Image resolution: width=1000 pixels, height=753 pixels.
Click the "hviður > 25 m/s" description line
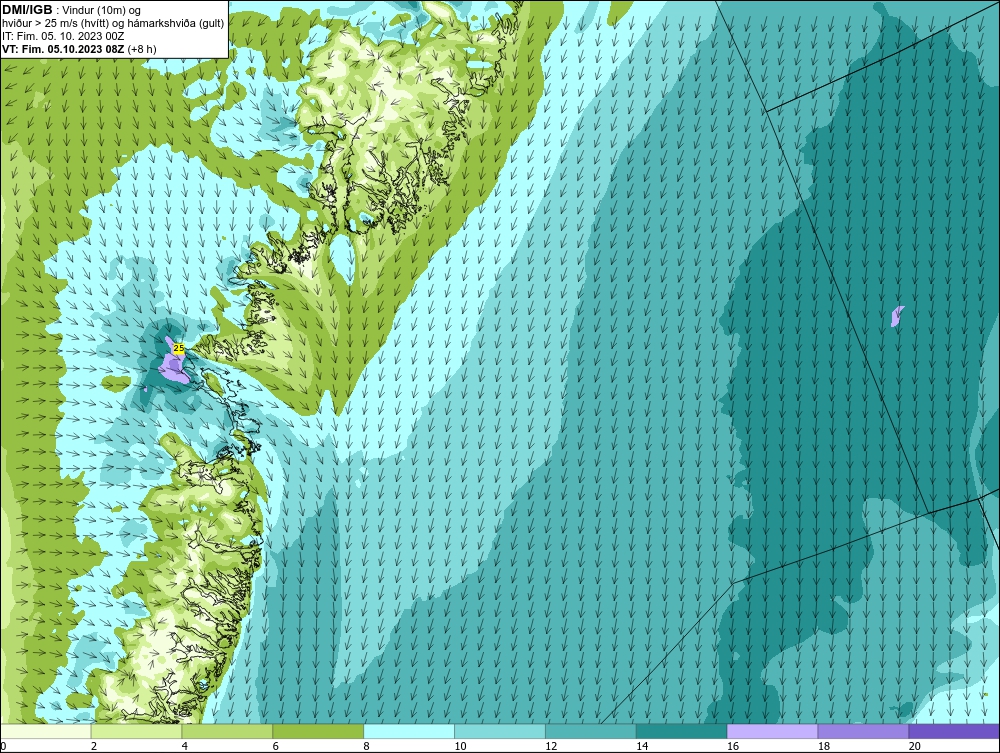(113, 24)
